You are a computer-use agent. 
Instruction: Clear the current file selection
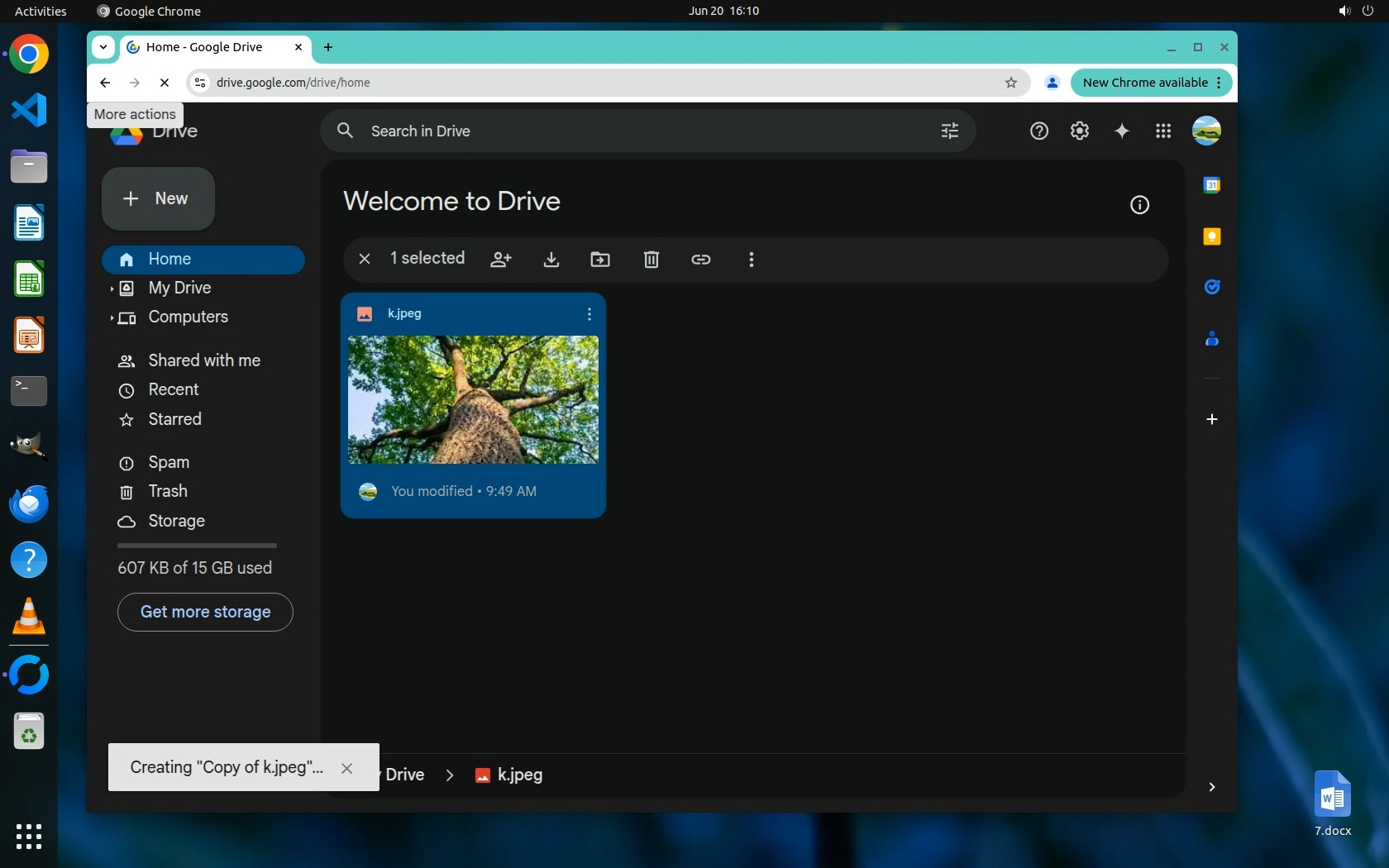[364, 259]
